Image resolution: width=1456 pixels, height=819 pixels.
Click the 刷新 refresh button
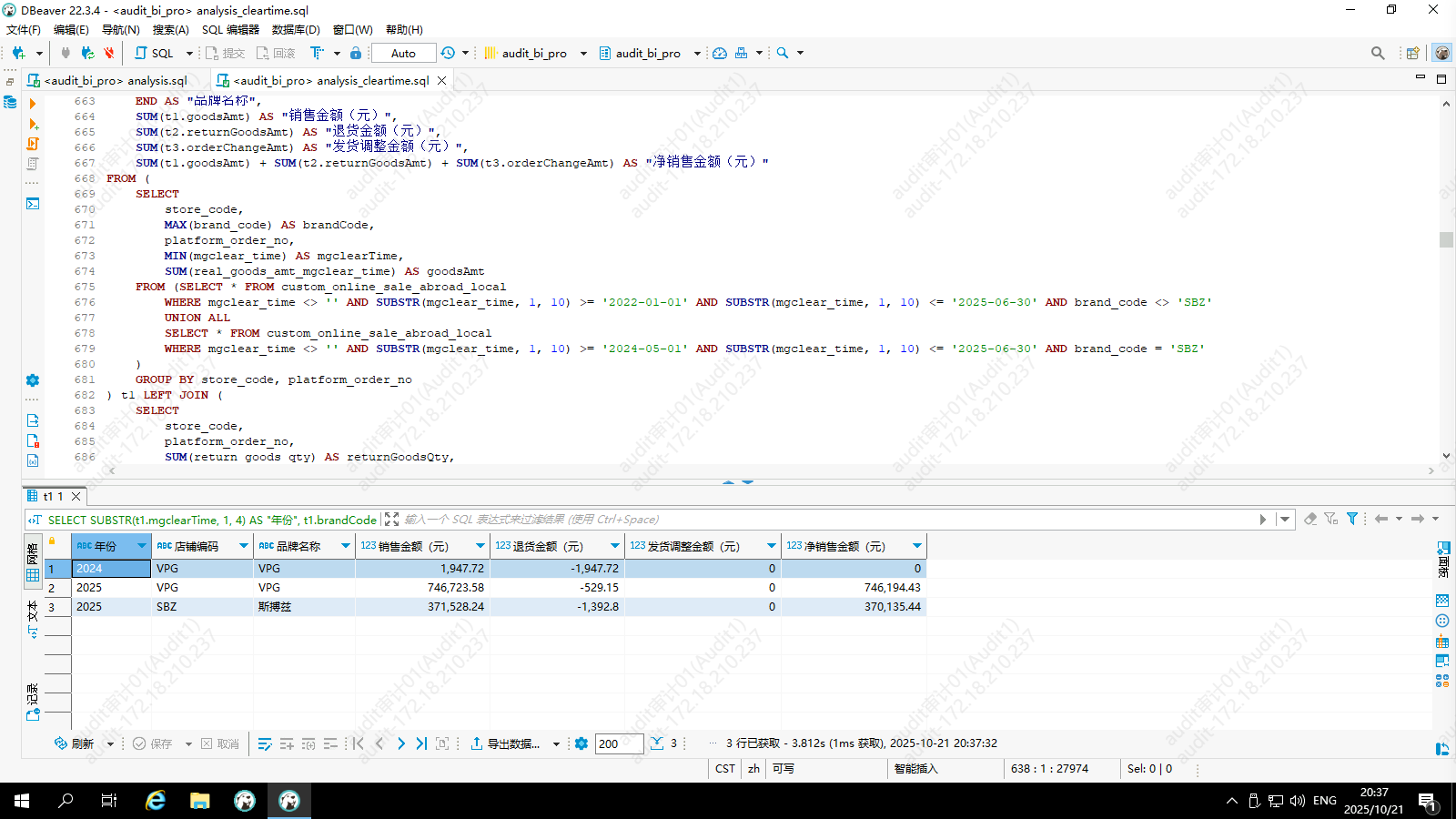click(x=75, y=743)
